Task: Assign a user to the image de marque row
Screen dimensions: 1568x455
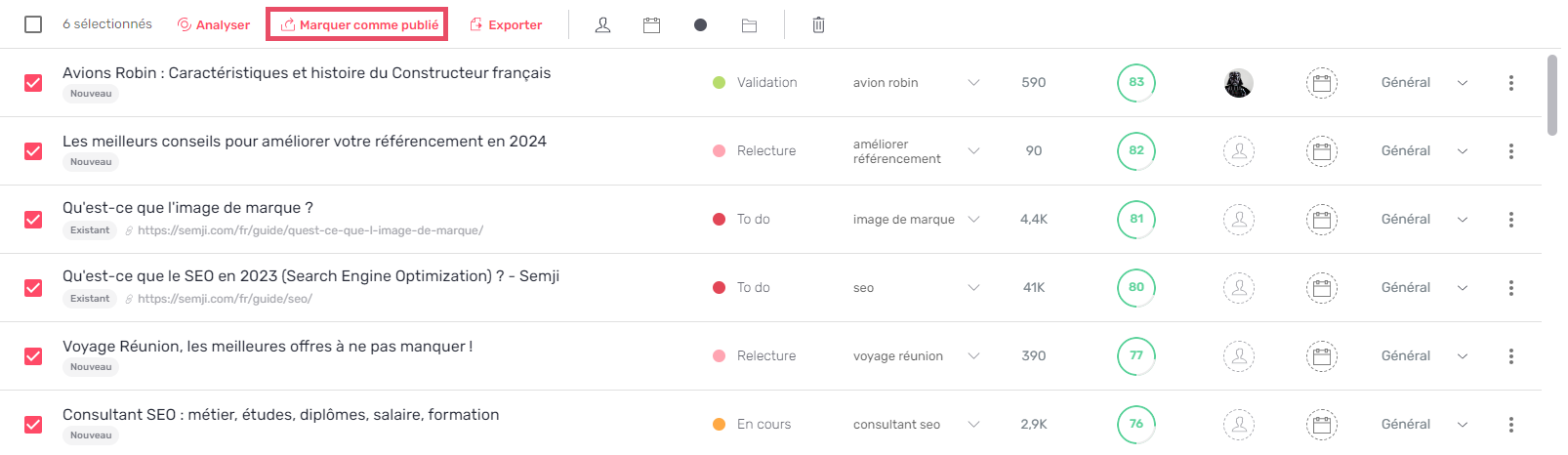Action: (1239, 220)
